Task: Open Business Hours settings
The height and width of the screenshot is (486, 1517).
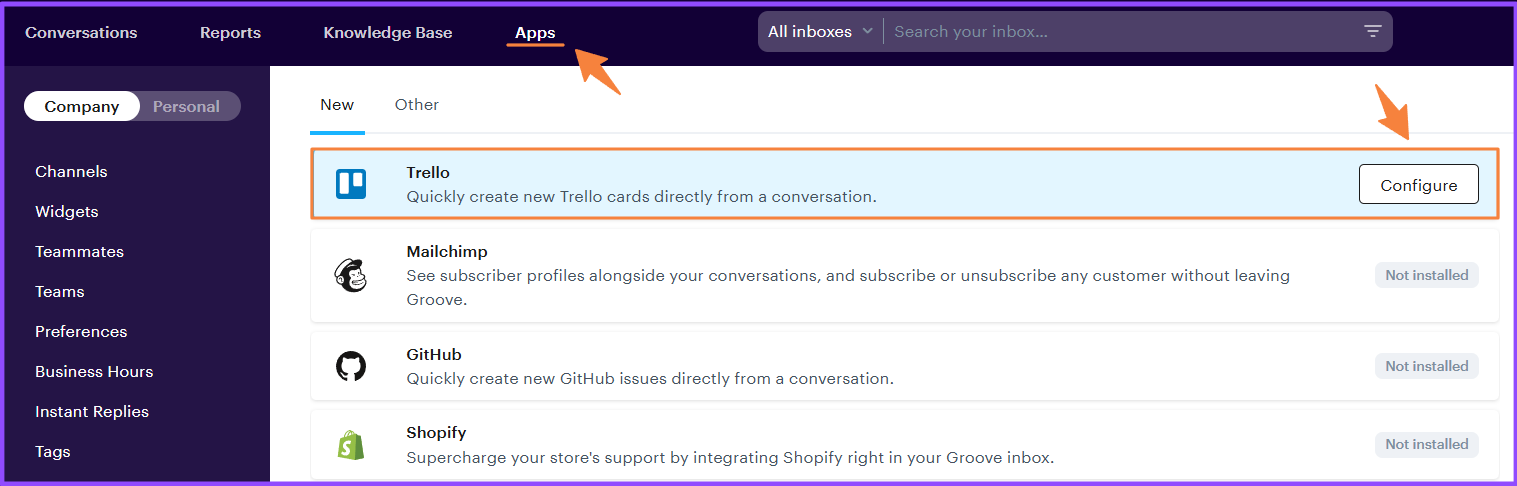Action: [94, 372]
